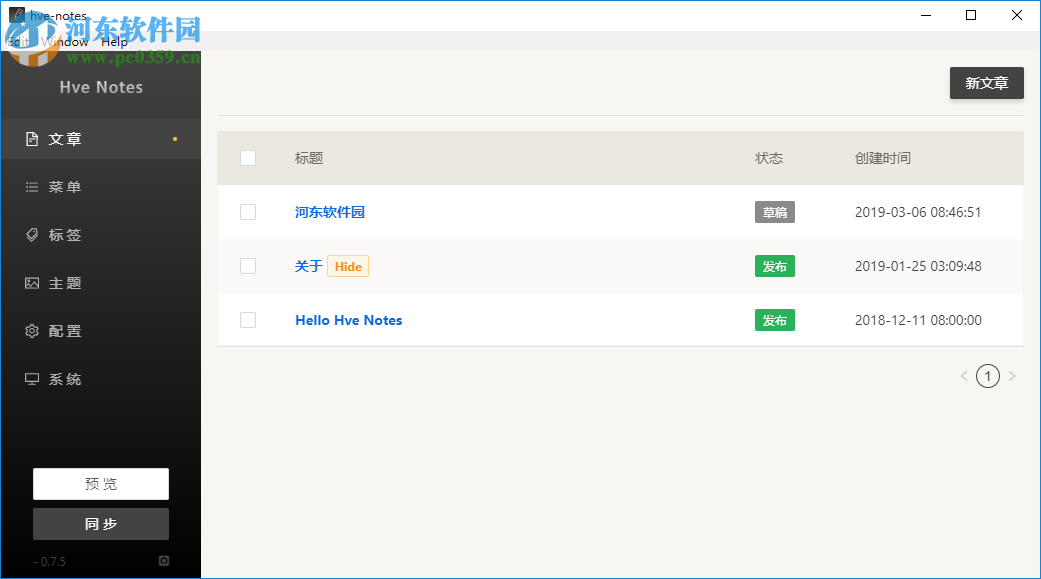Open the 配置 settings section
Viewport: 1041px width, 579px height.
(x=101, y=331)
